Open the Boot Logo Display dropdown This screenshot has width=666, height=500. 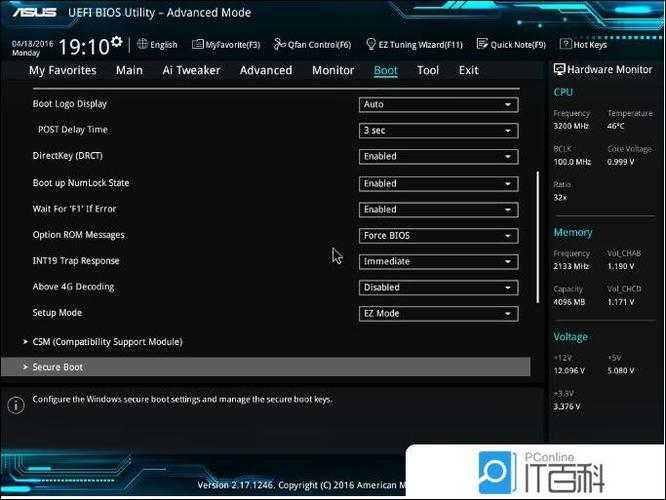[438, 105]
